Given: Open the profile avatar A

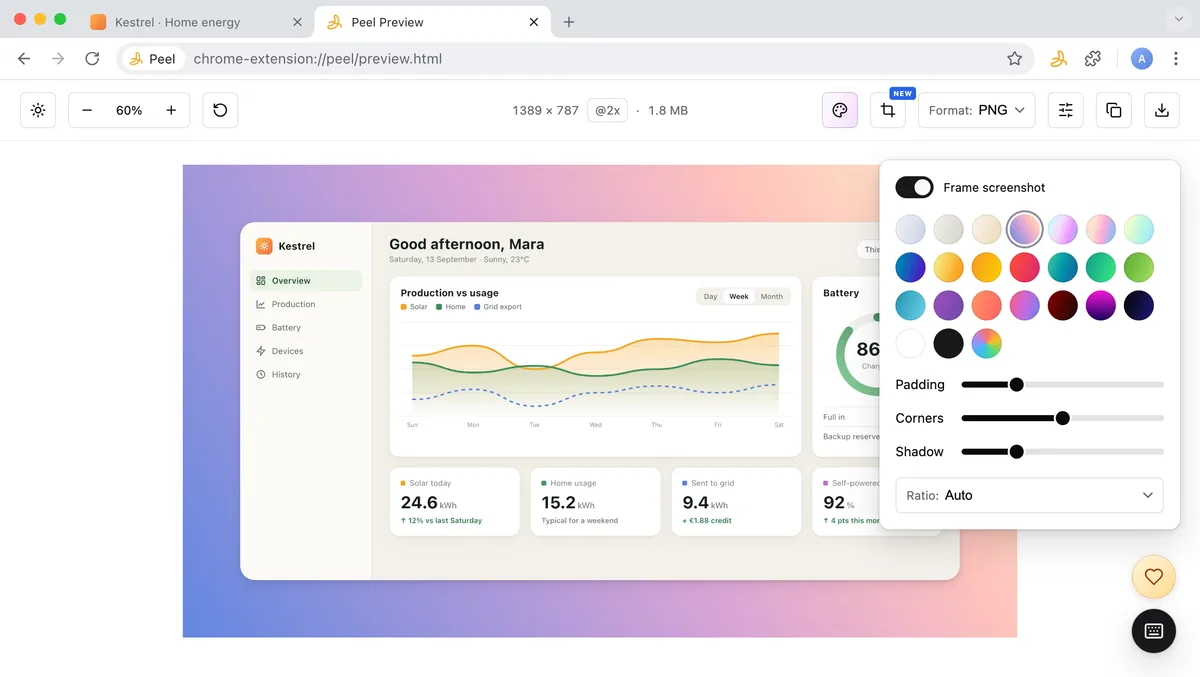Looking at the screenshot, I should click(1141, 59).
